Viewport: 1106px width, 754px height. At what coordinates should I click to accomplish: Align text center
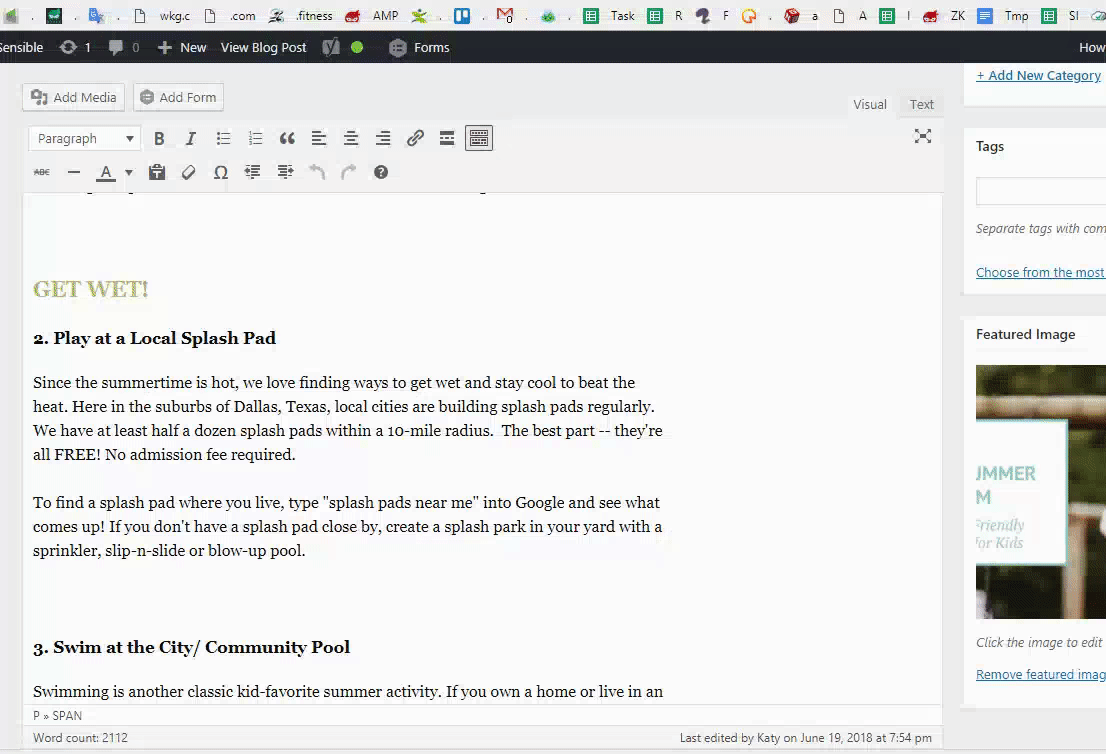[x=351, y=138]
